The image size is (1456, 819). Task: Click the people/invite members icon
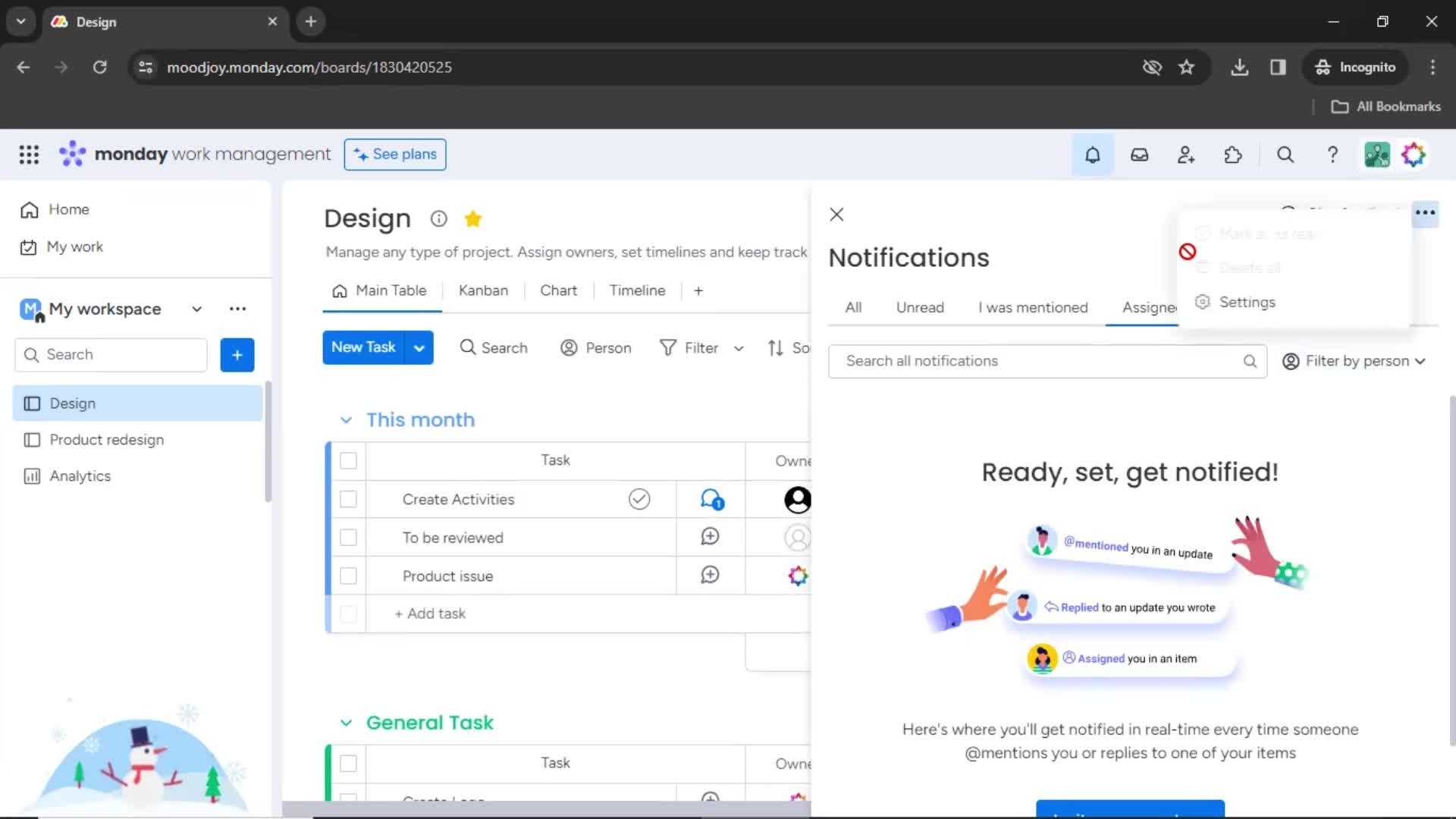pyautogui.click(x=1185, y=155)
